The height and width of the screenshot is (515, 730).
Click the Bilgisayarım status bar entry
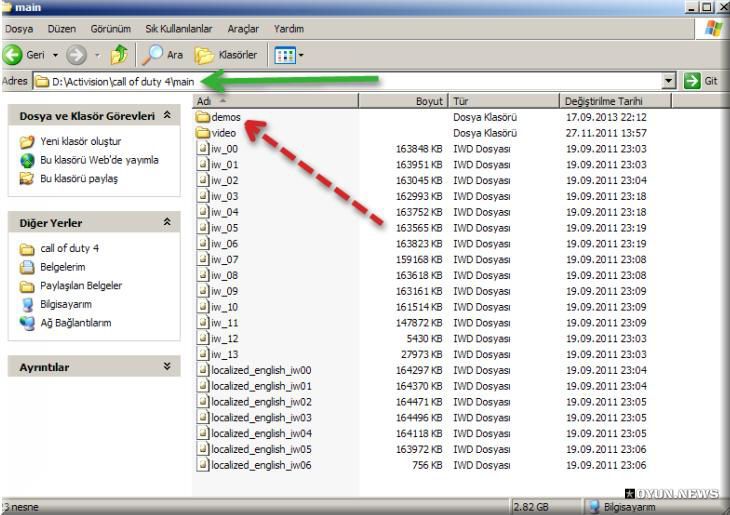click(x=622, y=507)
